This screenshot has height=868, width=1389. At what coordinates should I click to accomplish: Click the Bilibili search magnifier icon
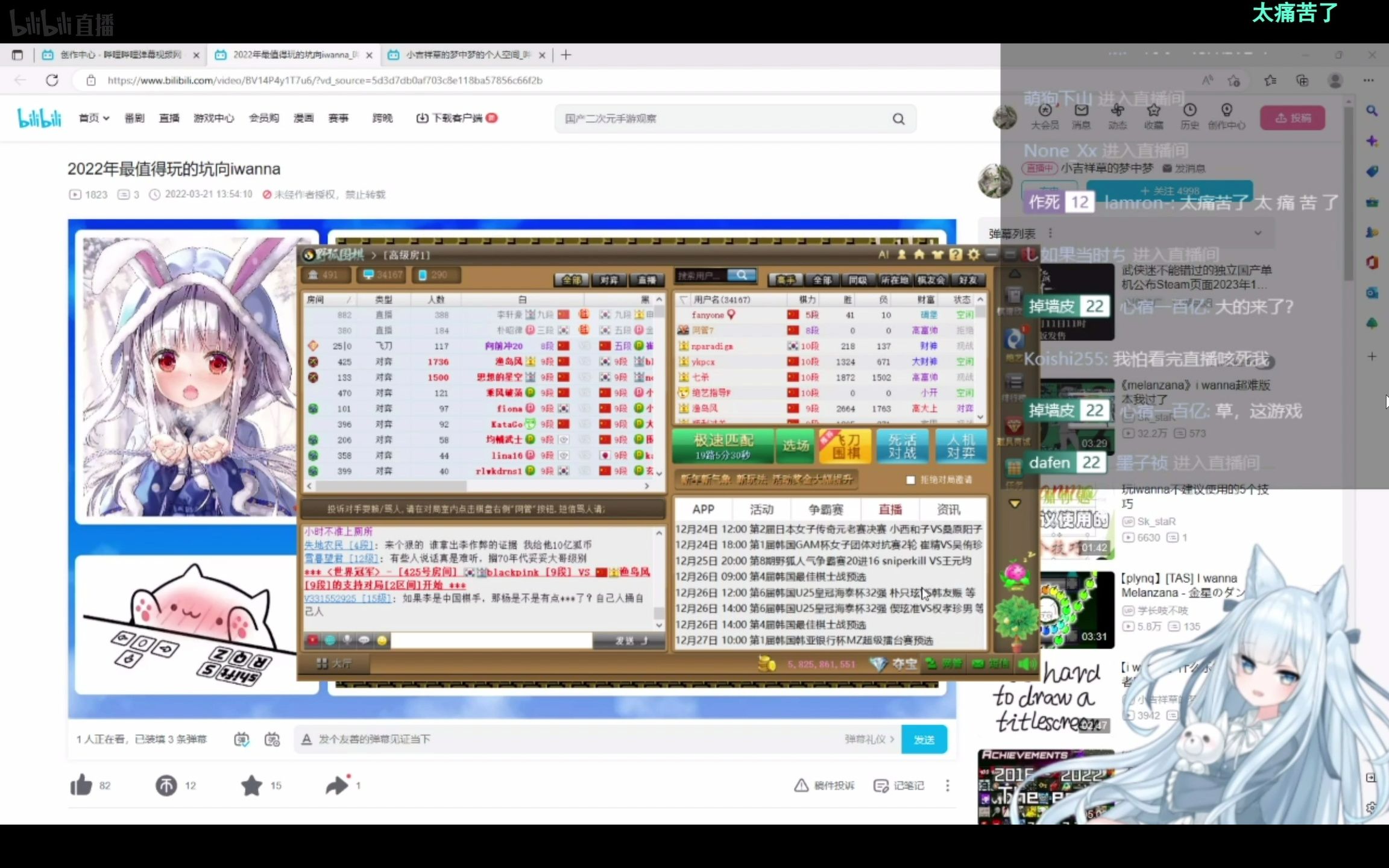click(x=898, y=119)
